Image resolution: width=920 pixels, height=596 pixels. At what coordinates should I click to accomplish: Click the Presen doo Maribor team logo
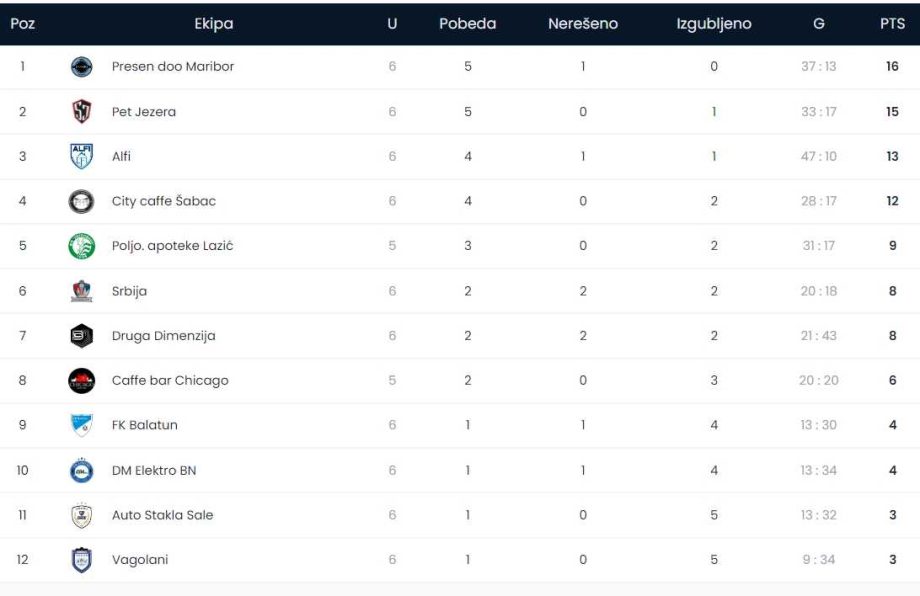(82, 67)
